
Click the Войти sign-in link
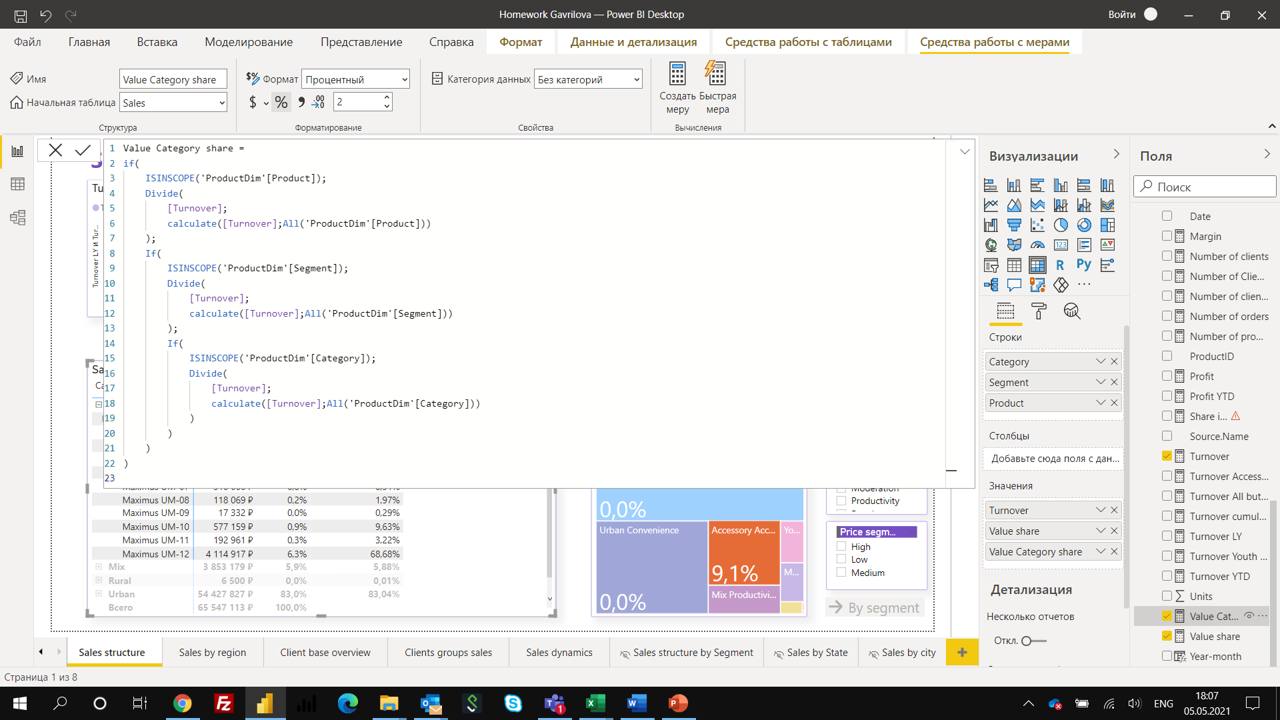1122,15
